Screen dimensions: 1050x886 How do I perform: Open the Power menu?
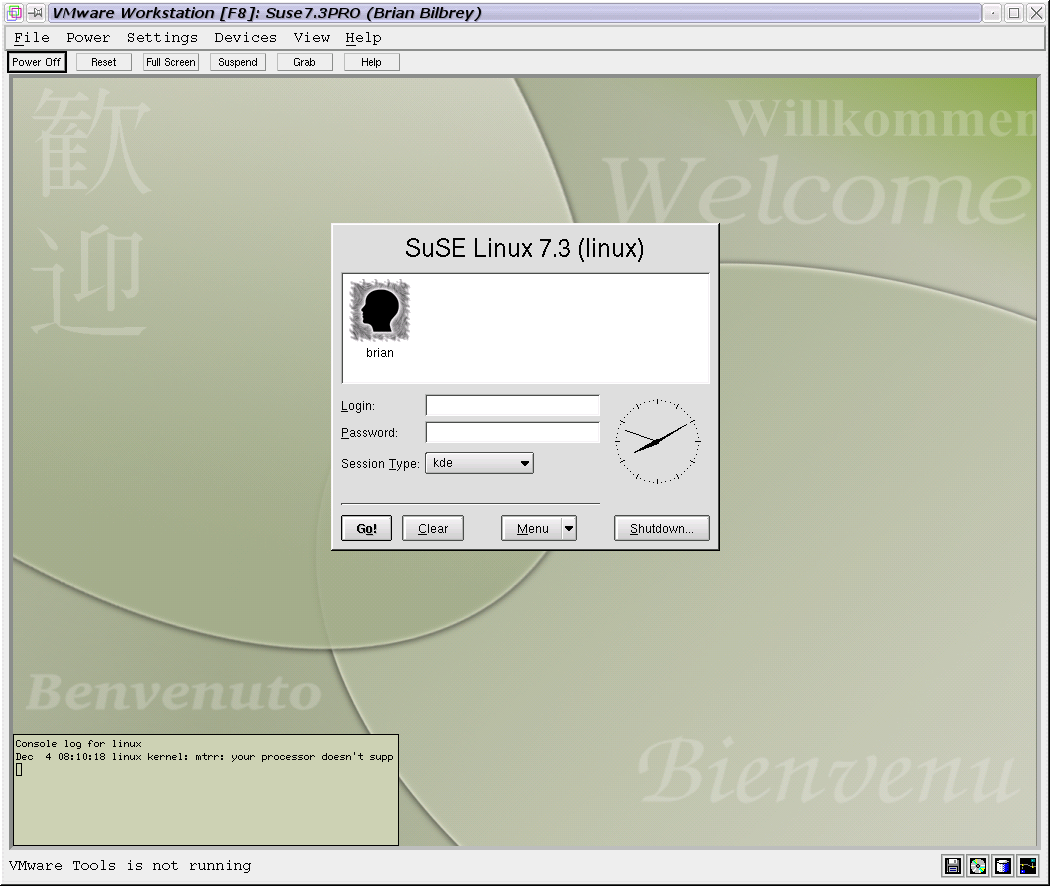click(x=88, y=37)
